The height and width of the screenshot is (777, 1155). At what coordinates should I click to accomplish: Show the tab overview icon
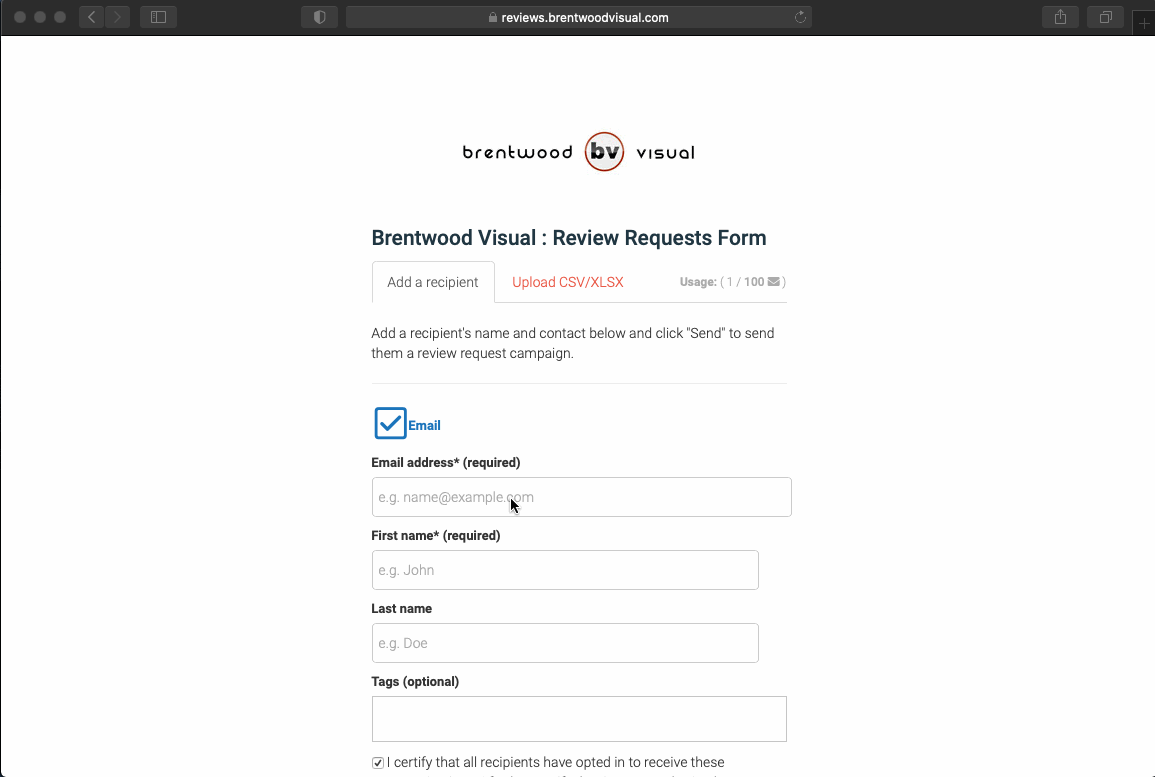coord(1106,17)
